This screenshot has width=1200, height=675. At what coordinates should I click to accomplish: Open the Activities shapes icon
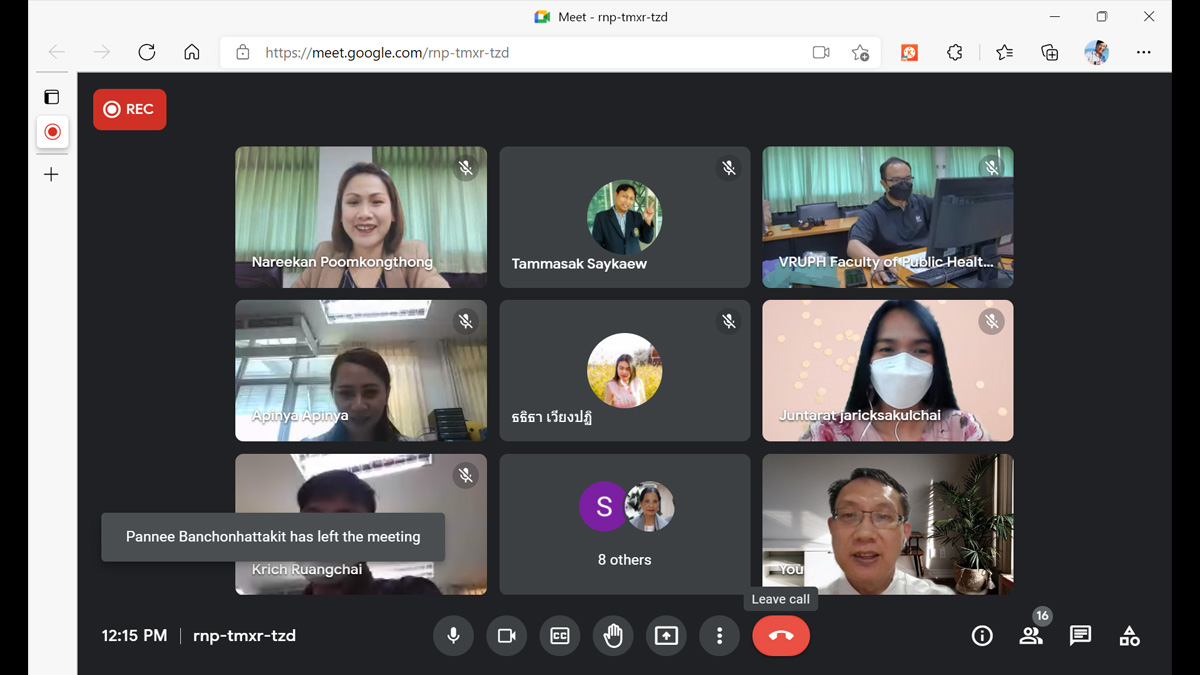1129,636
